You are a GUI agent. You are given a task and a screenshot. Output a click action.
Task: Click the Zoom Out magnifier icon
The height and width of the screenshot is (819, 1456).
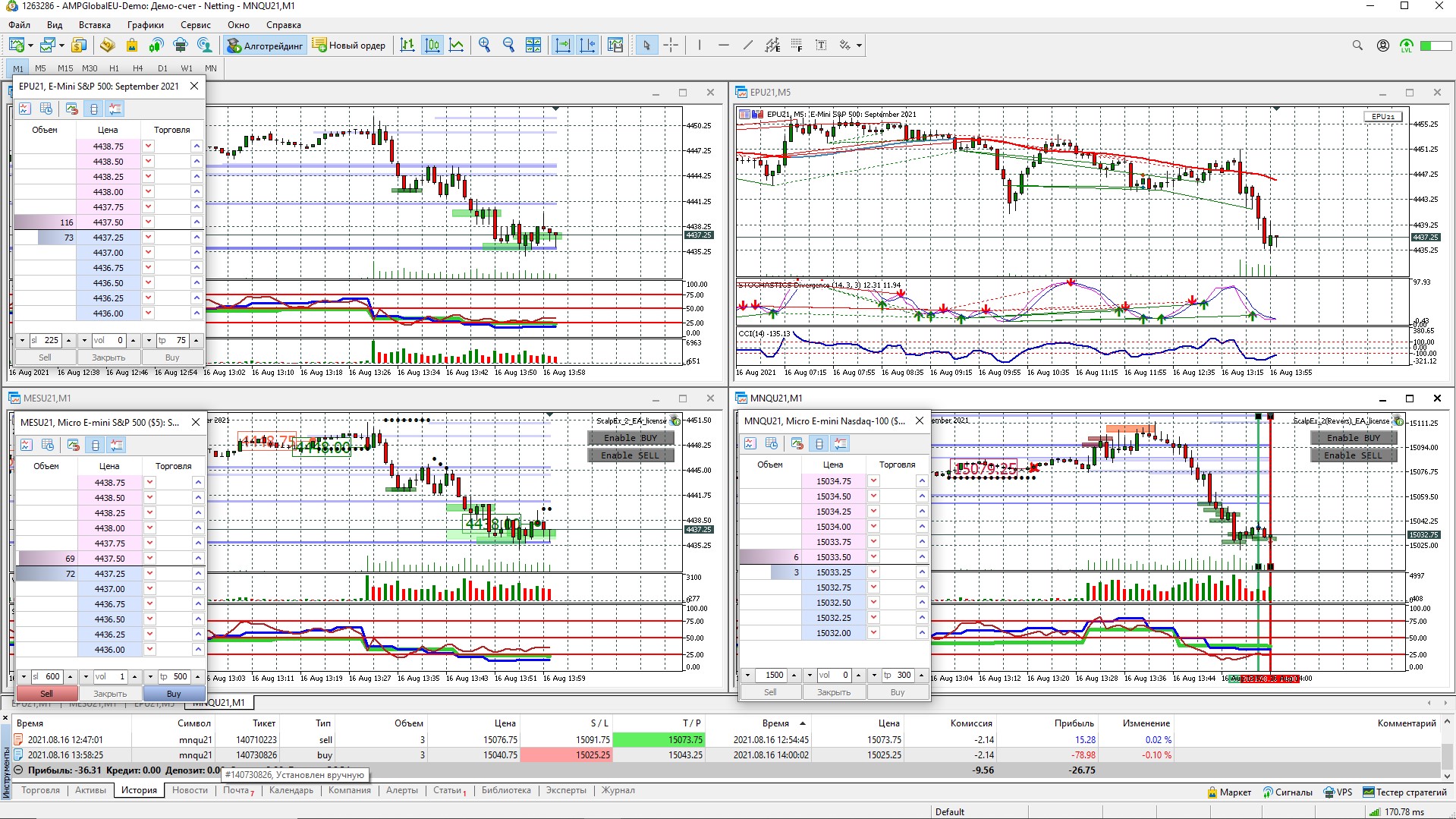(508, 46)
